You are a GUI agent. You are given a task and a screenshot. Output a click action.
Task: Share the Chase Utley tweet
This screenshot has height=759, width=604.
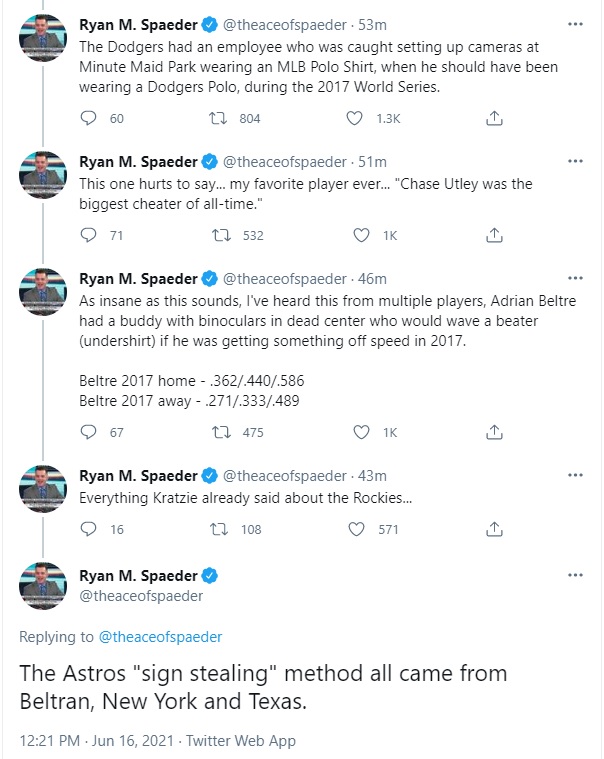pos(493,236)
